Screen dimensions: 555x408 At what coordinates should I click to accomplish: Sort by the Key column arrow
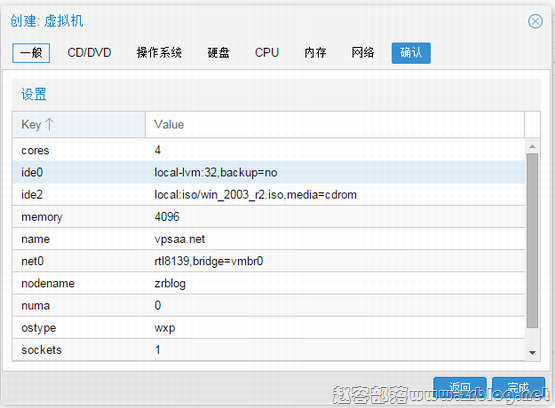tap(49, 124)
